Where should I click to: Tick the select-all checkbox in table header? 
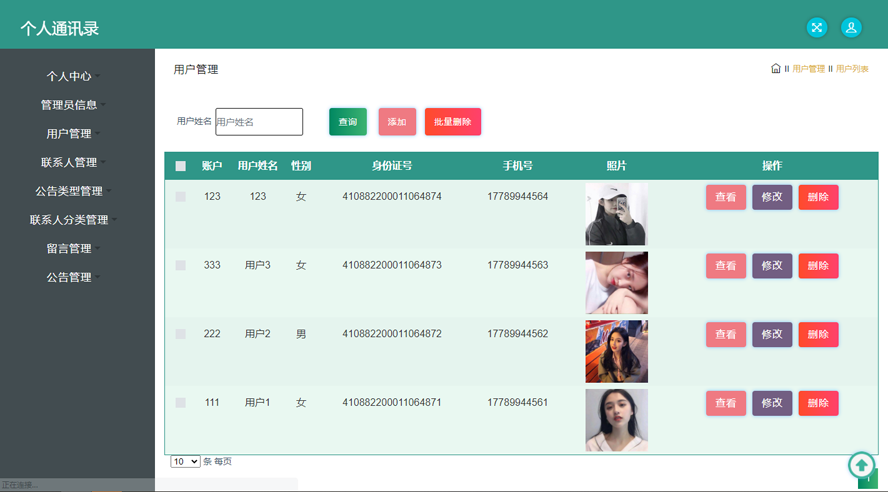coord(181,166)
